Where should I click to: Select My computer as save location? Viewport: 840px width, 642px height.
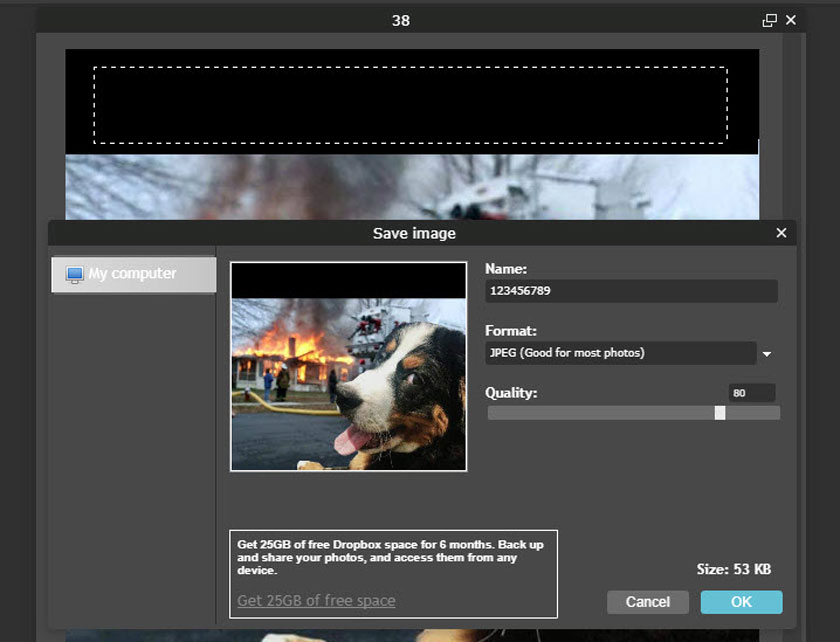click(134, 274)
